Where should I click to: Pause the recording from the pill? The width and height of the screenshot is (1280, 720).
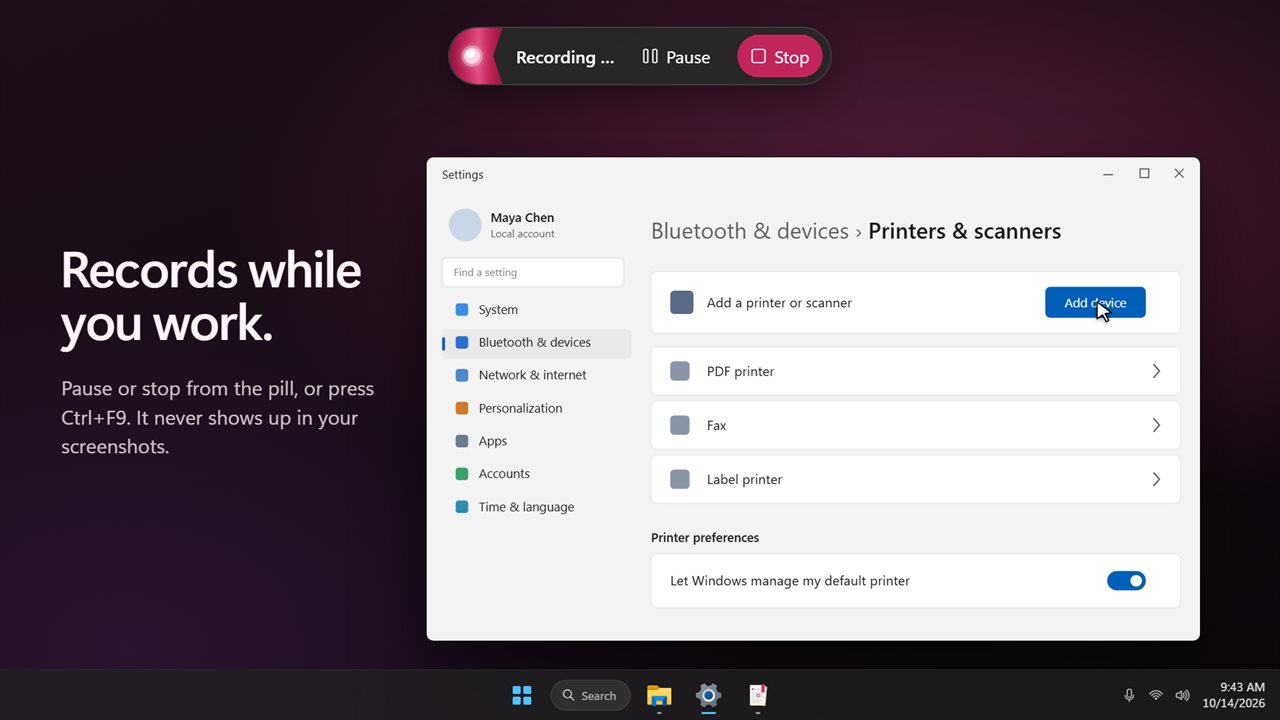point(676,57)
